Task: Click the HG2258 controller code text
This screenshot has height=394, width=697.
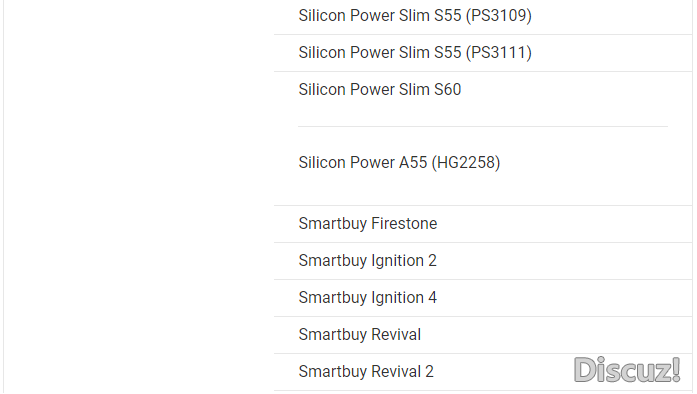Action: (466, 163)
